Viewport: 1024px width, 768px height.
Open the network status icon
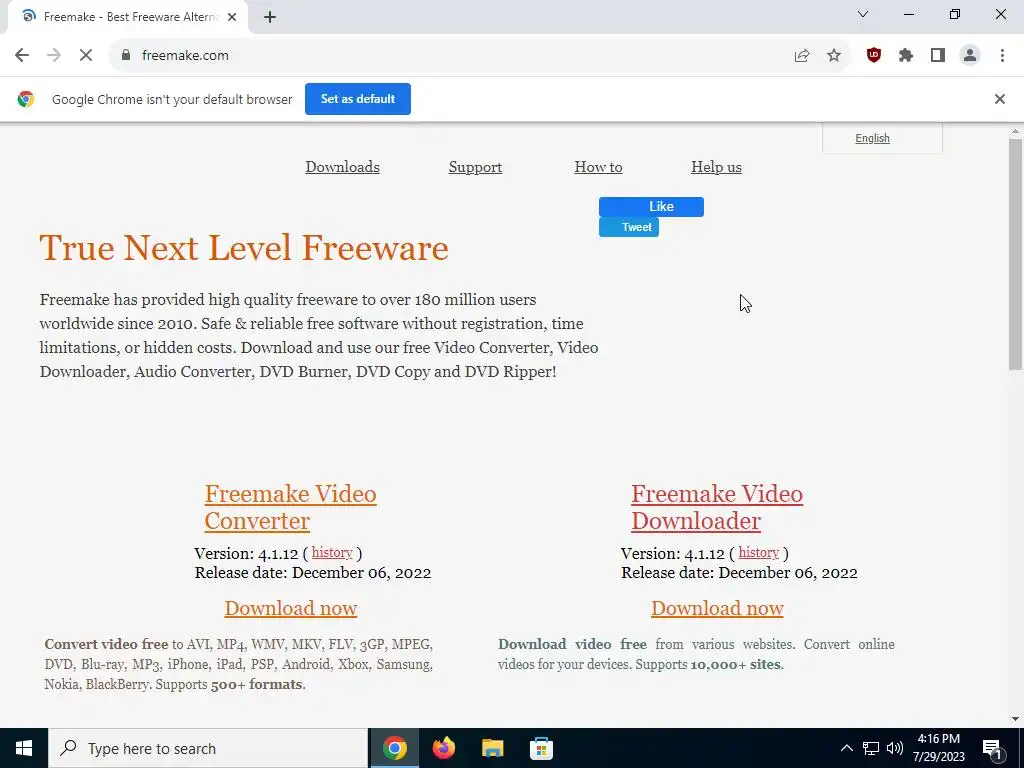pyautogui.click(x=871, y=748)
